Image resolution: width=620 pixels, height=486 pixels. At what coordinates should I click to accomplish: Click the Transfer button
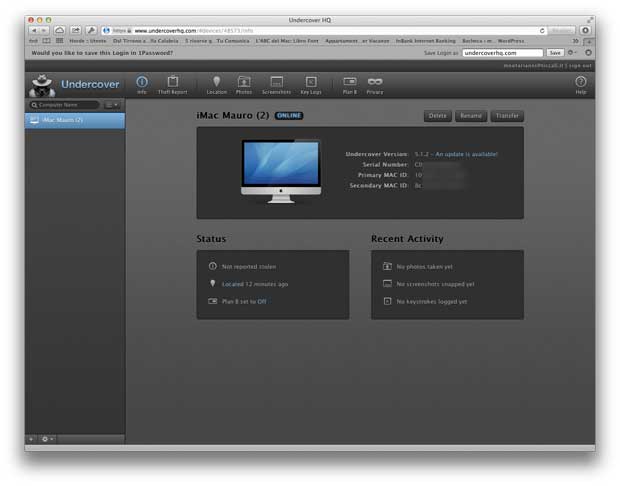coord(507,116)
